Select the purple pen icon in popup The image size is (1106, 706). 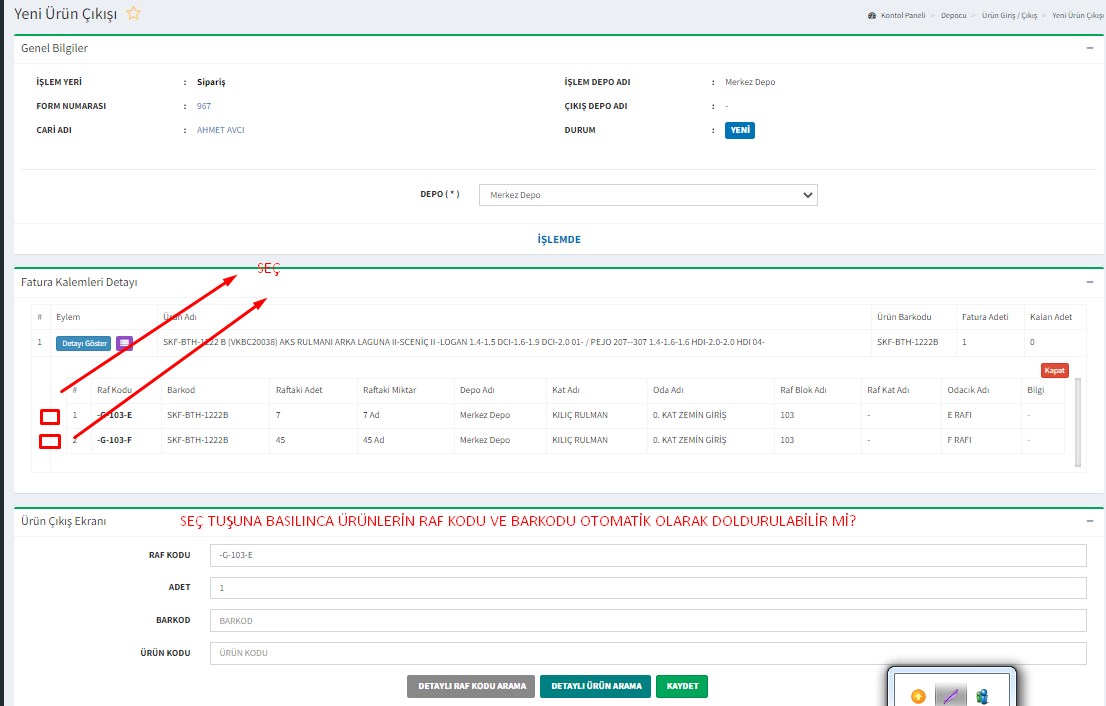pos(950,696)
